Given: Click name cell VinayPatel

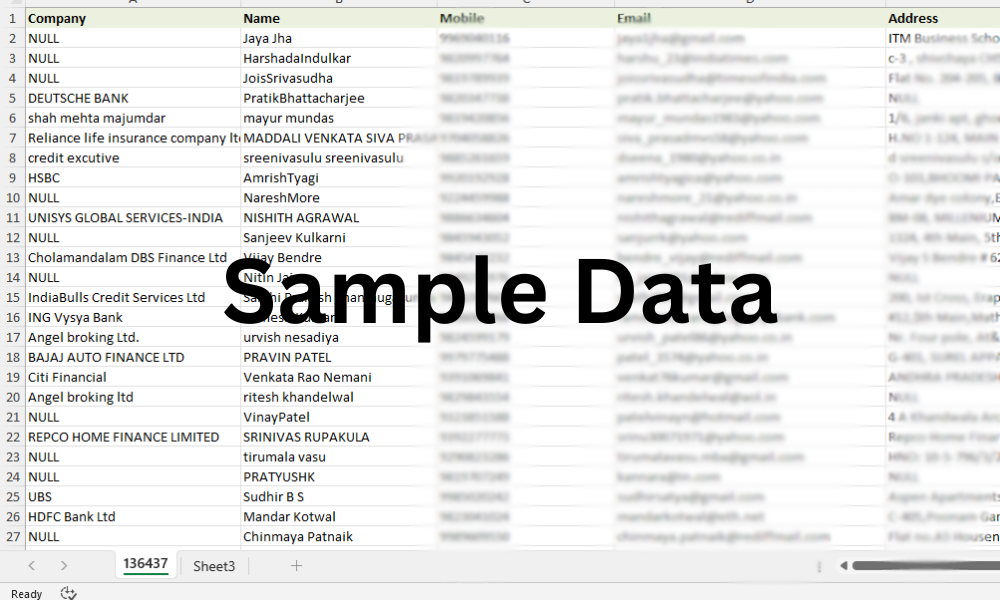Looking at the screenshot, I should [339, 417].
